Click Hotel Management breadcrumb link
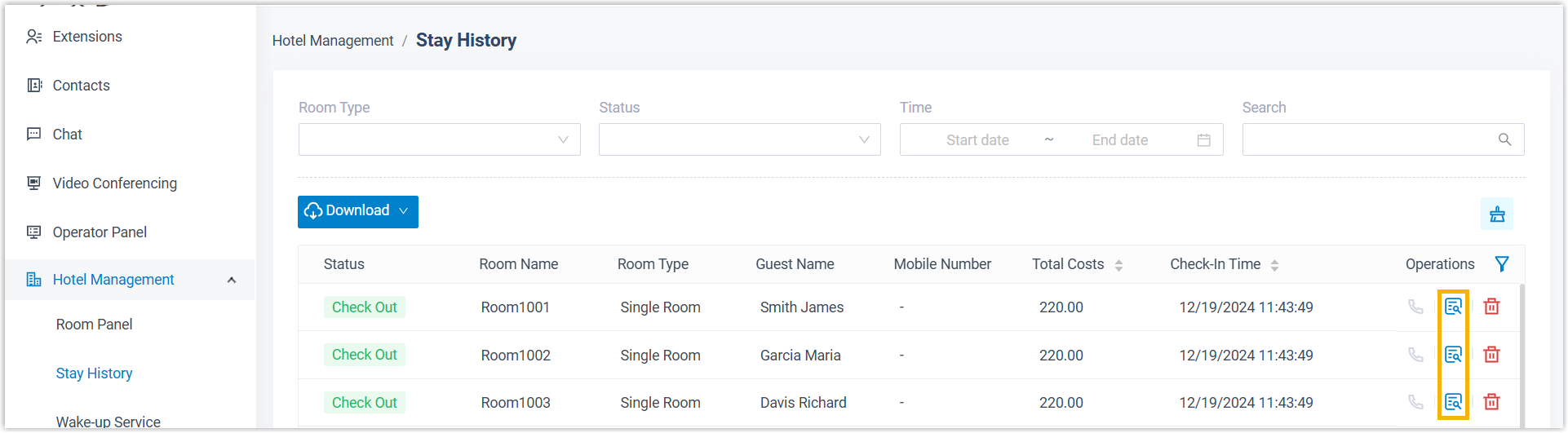This screenshot has height=433, width=1568. (x=333, y=41)
